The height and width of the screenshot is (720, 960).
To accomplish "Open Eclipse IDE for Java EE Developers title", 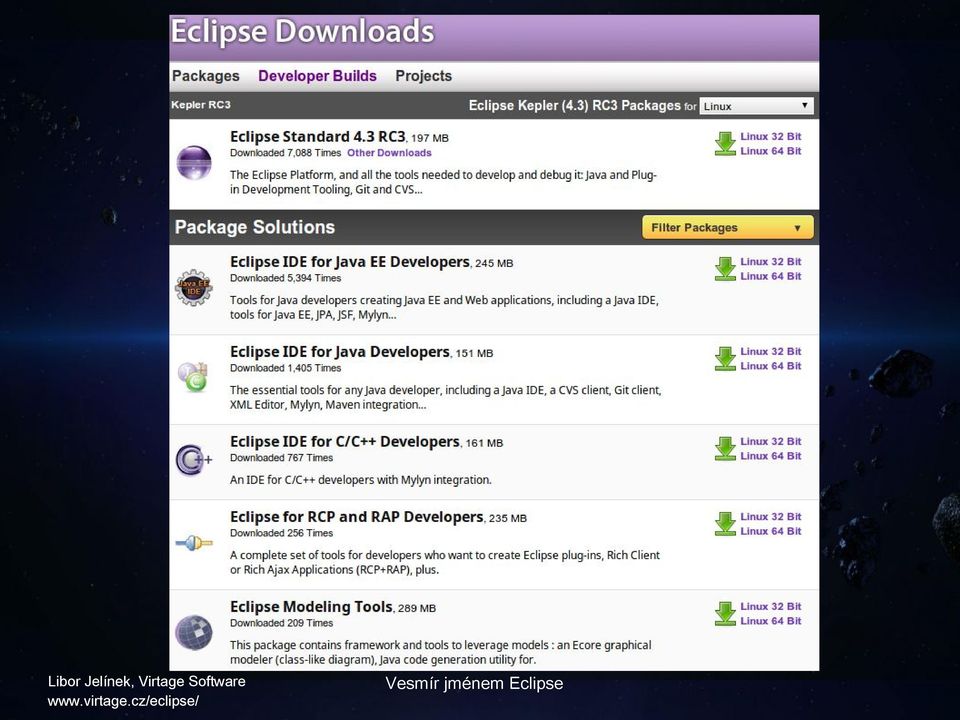I will 350,262.
